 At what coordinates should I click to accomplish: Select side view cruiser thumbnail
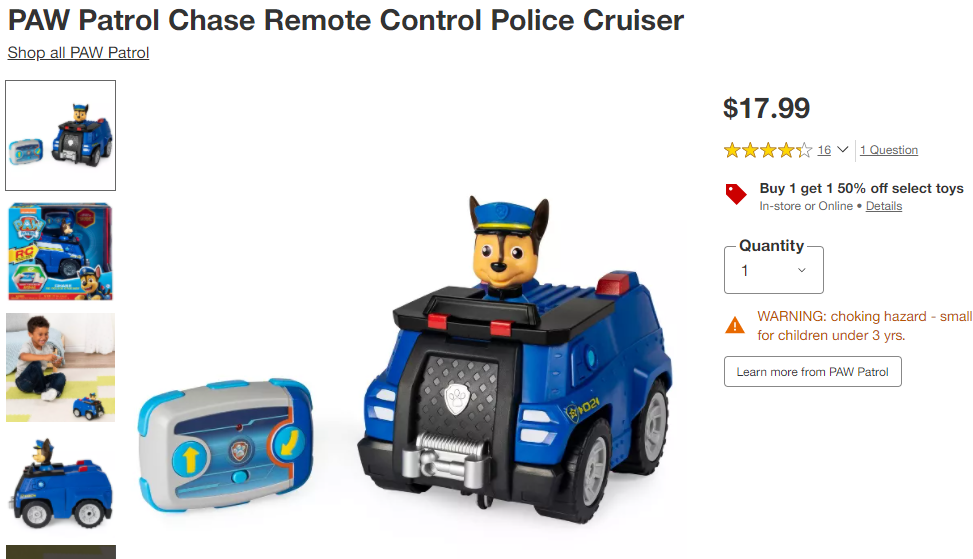pos(61,483)
